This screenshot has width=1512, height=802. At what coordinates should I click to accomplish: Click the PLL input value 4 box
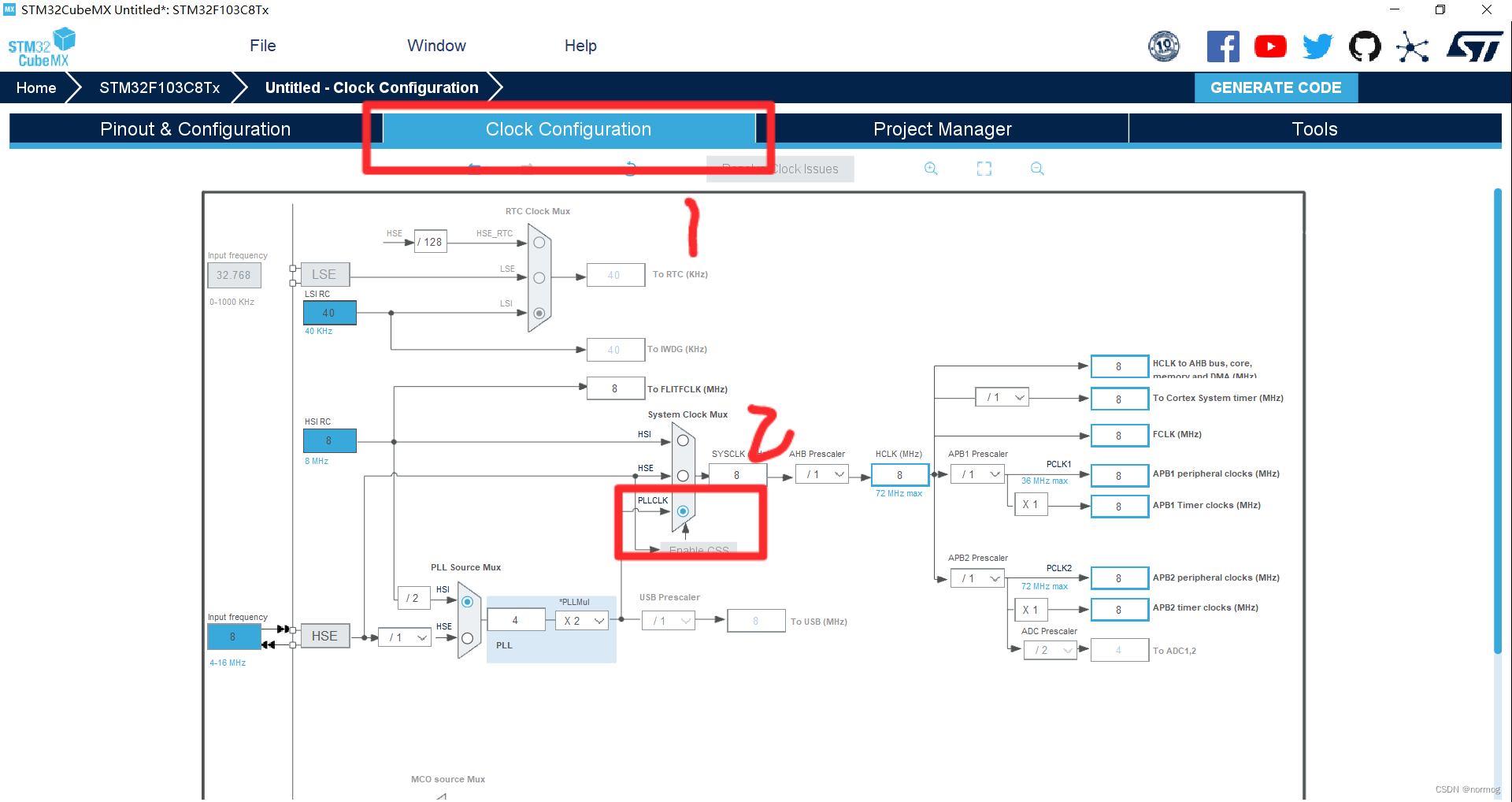(x=516, y=620)
